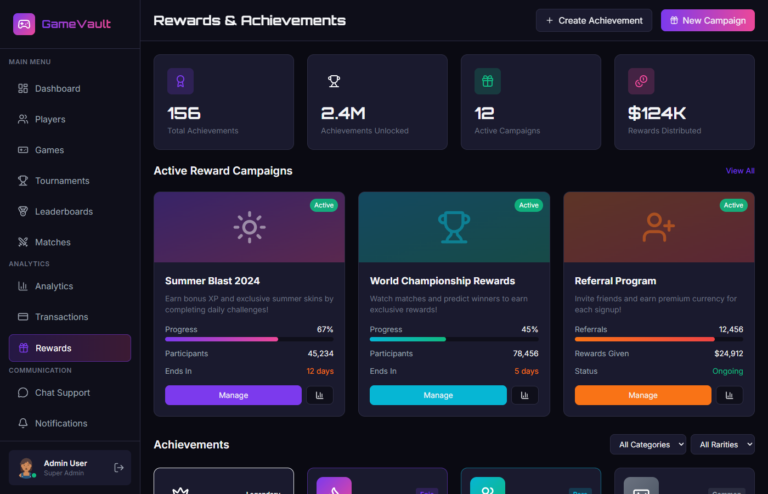Click the Transactions card icon
The image size is (768, 494).
click(23, 317)
